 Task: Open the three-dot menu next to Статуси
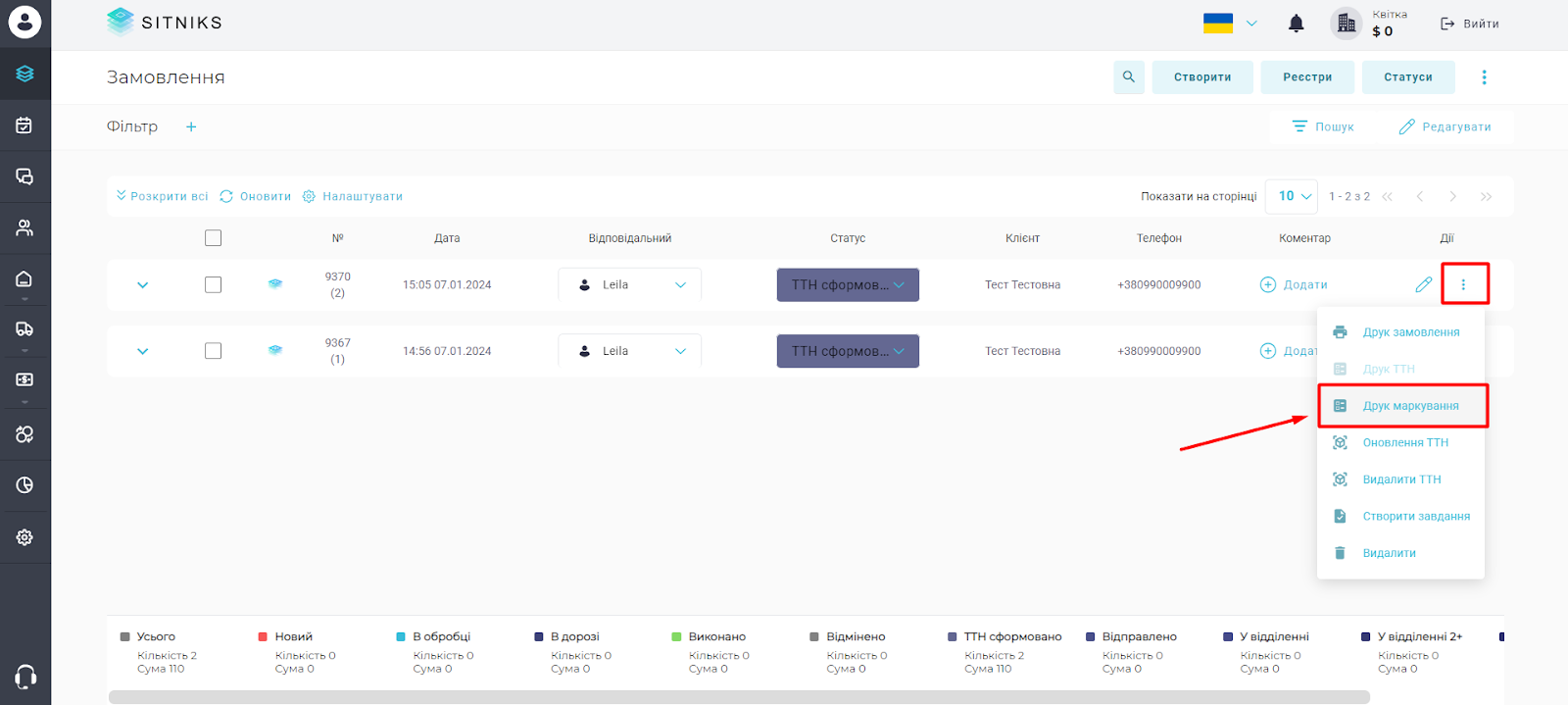click(1484, 76)
